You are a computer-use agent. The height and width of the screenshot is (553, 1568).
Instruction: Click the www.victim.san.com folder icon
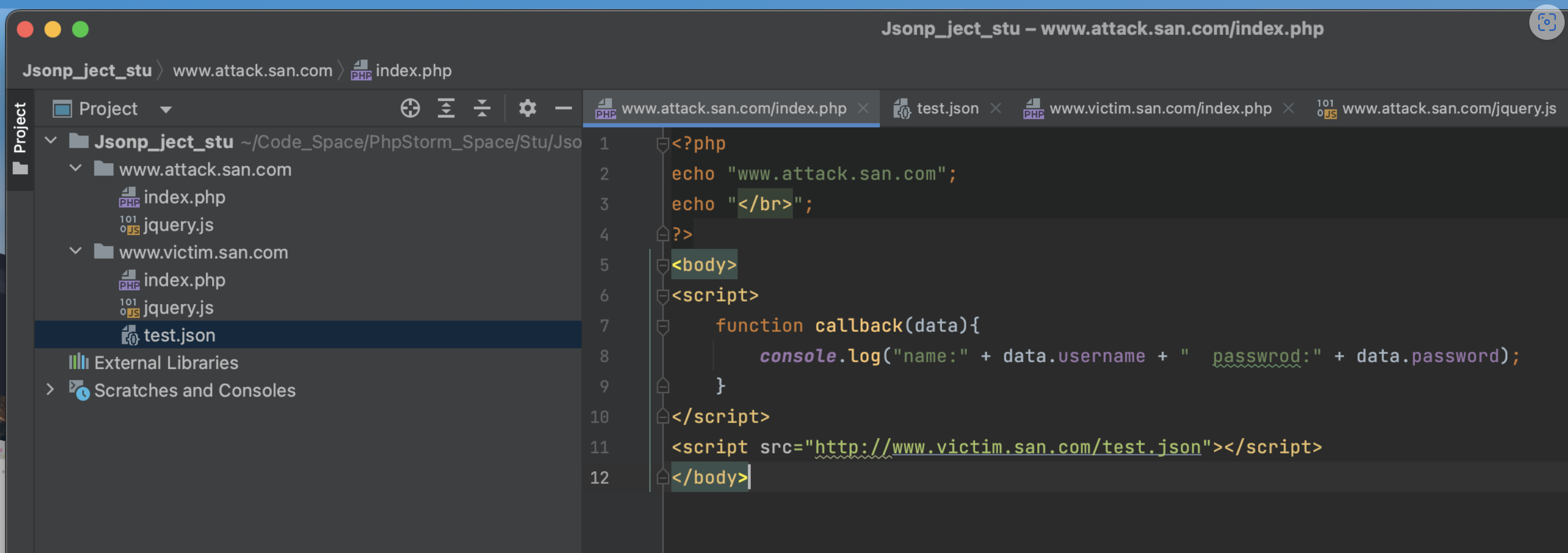click(x=103, y=251)
